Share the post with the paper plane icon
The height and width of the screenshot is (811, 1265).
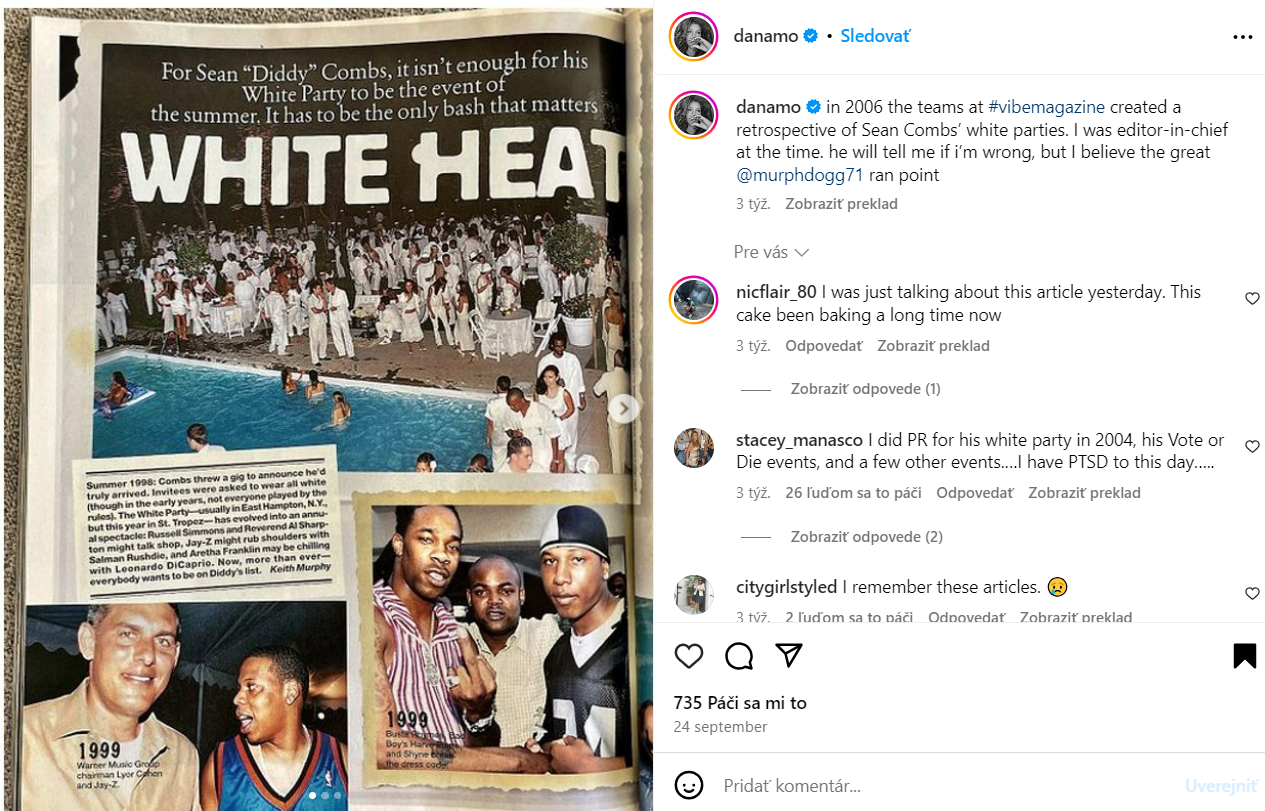(790, 656)
